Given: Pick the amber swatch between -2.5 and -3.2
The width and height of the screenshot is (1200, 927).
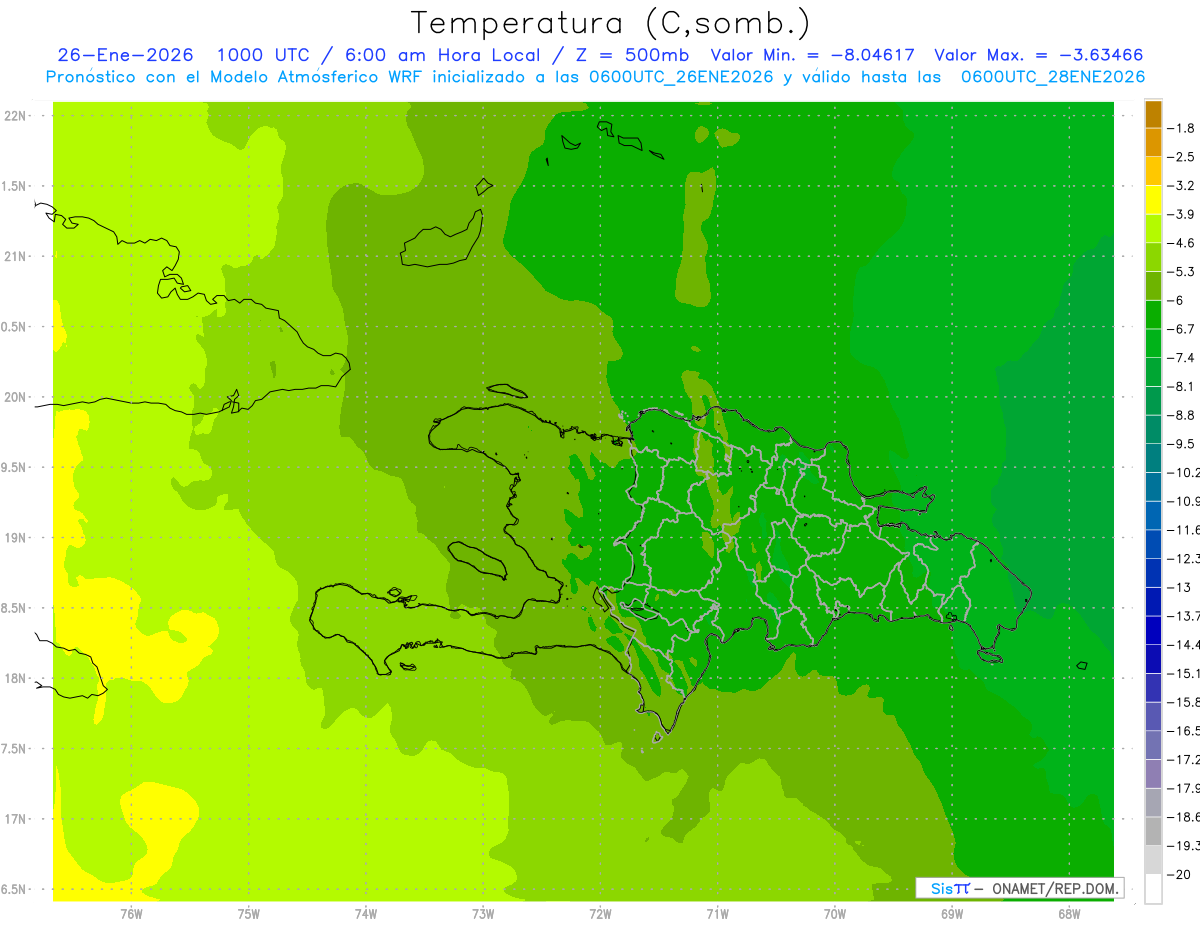Looking at the screenshot, I should coord(1153,171).
